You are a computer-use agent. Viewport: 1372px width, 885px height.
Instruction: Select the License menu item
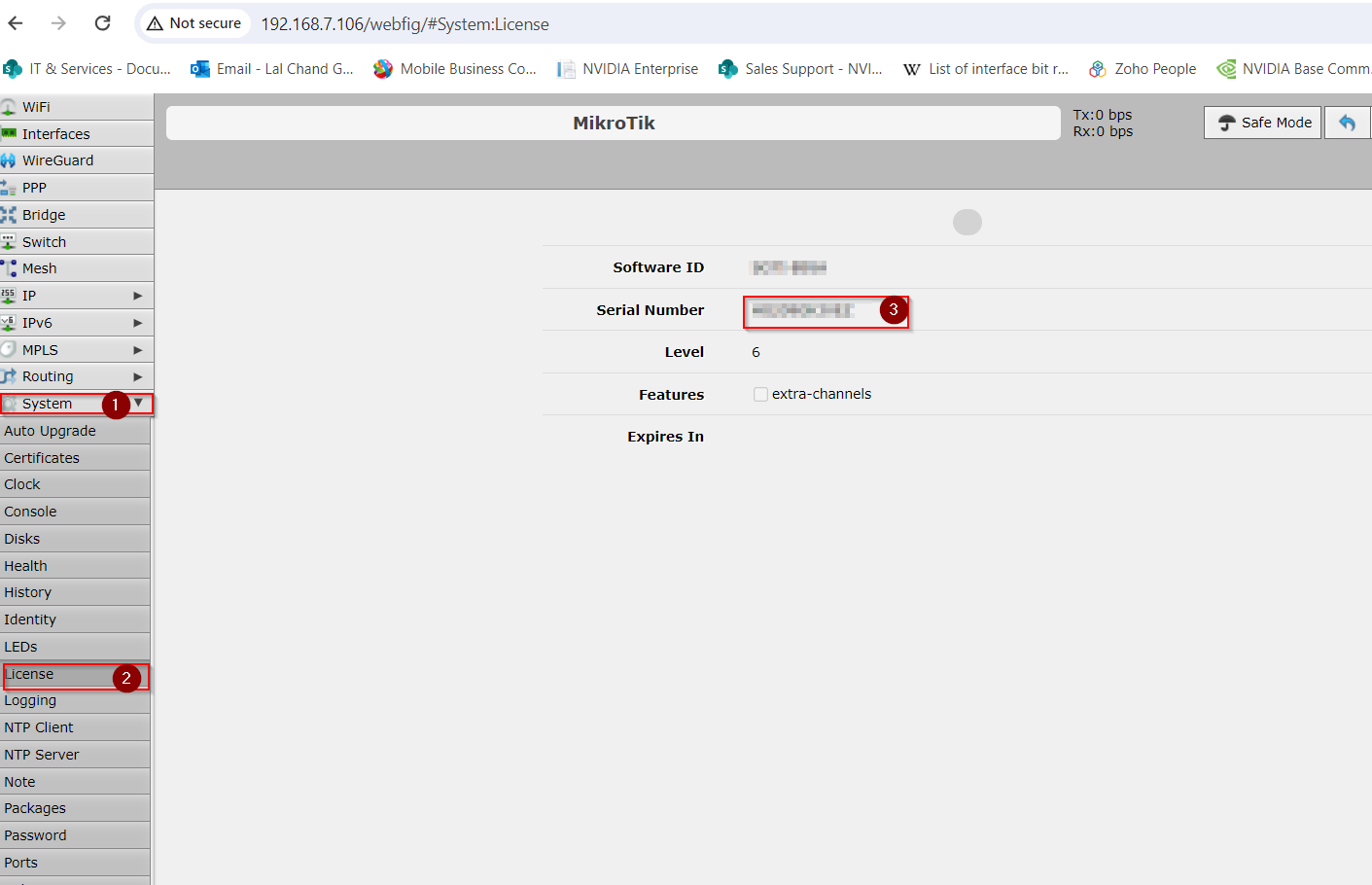[75, 674]
